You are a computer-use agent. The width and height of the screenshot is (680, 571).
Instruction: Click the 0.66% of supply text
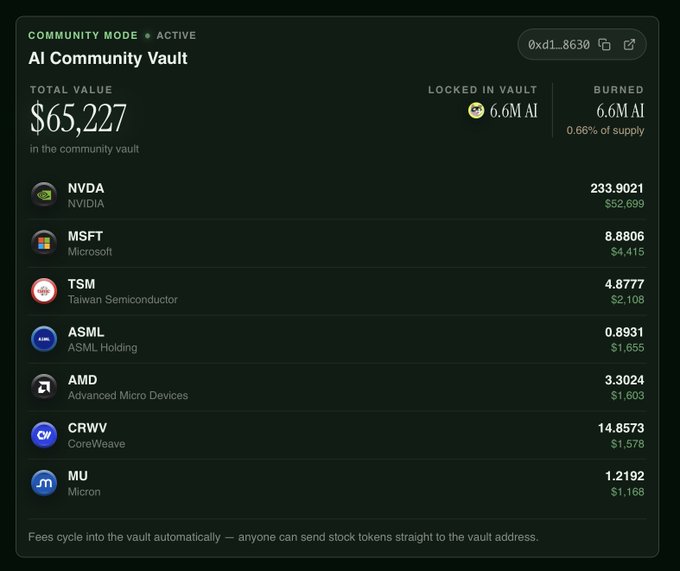pos(605,131)
